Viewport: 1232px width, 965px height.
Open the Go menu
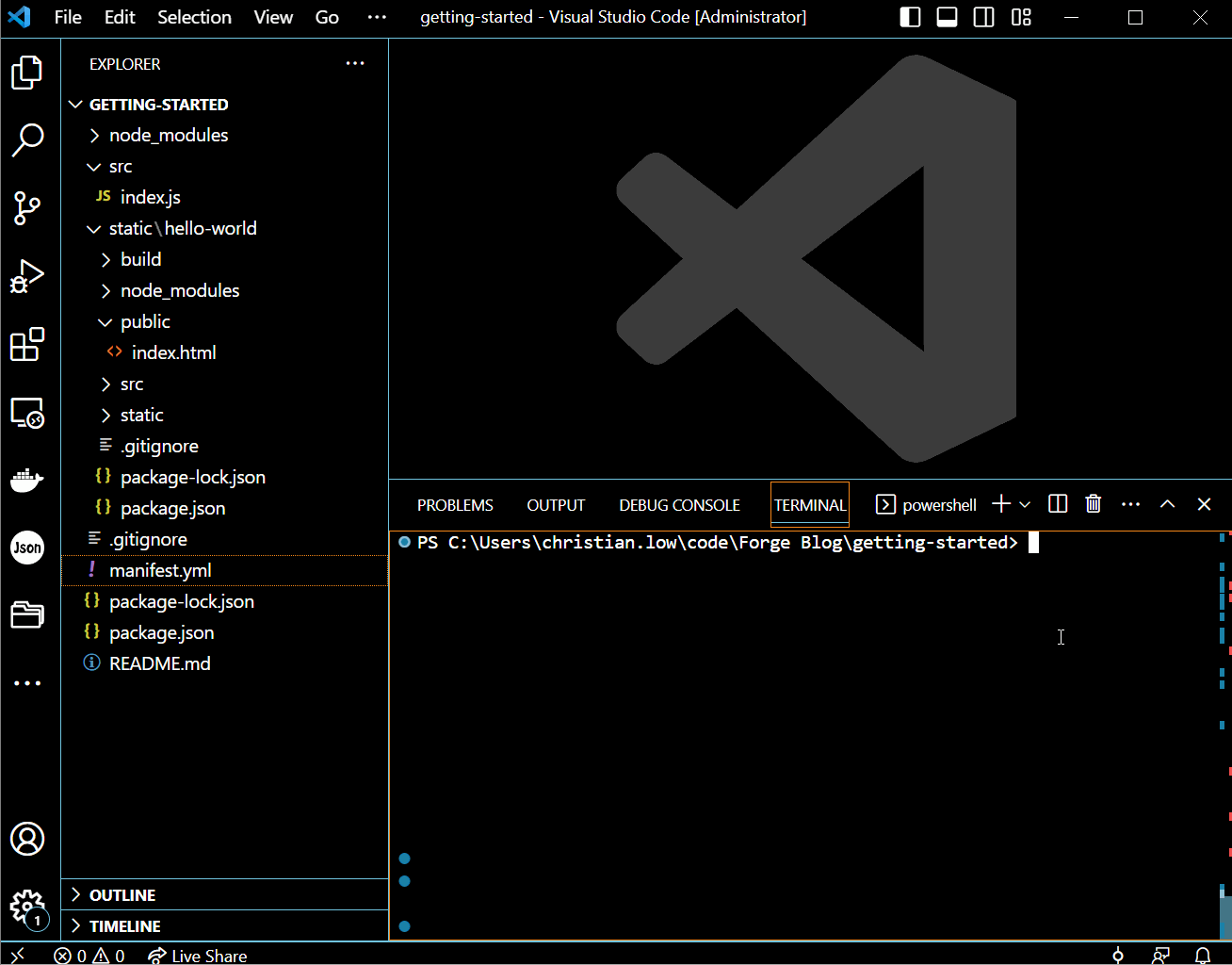click(x=327, y=17)
